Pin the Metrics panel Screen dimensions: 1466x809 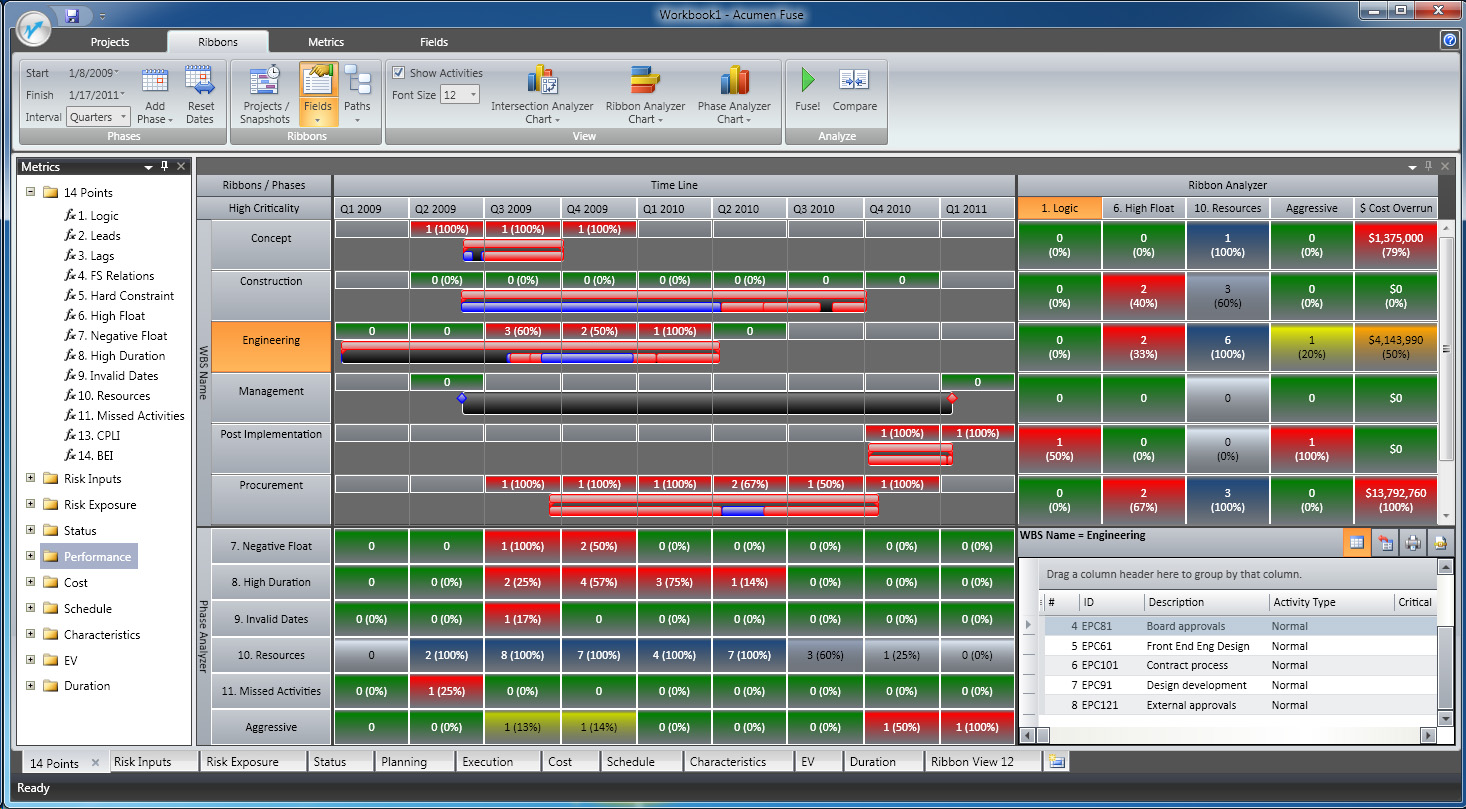click(165, 167)
